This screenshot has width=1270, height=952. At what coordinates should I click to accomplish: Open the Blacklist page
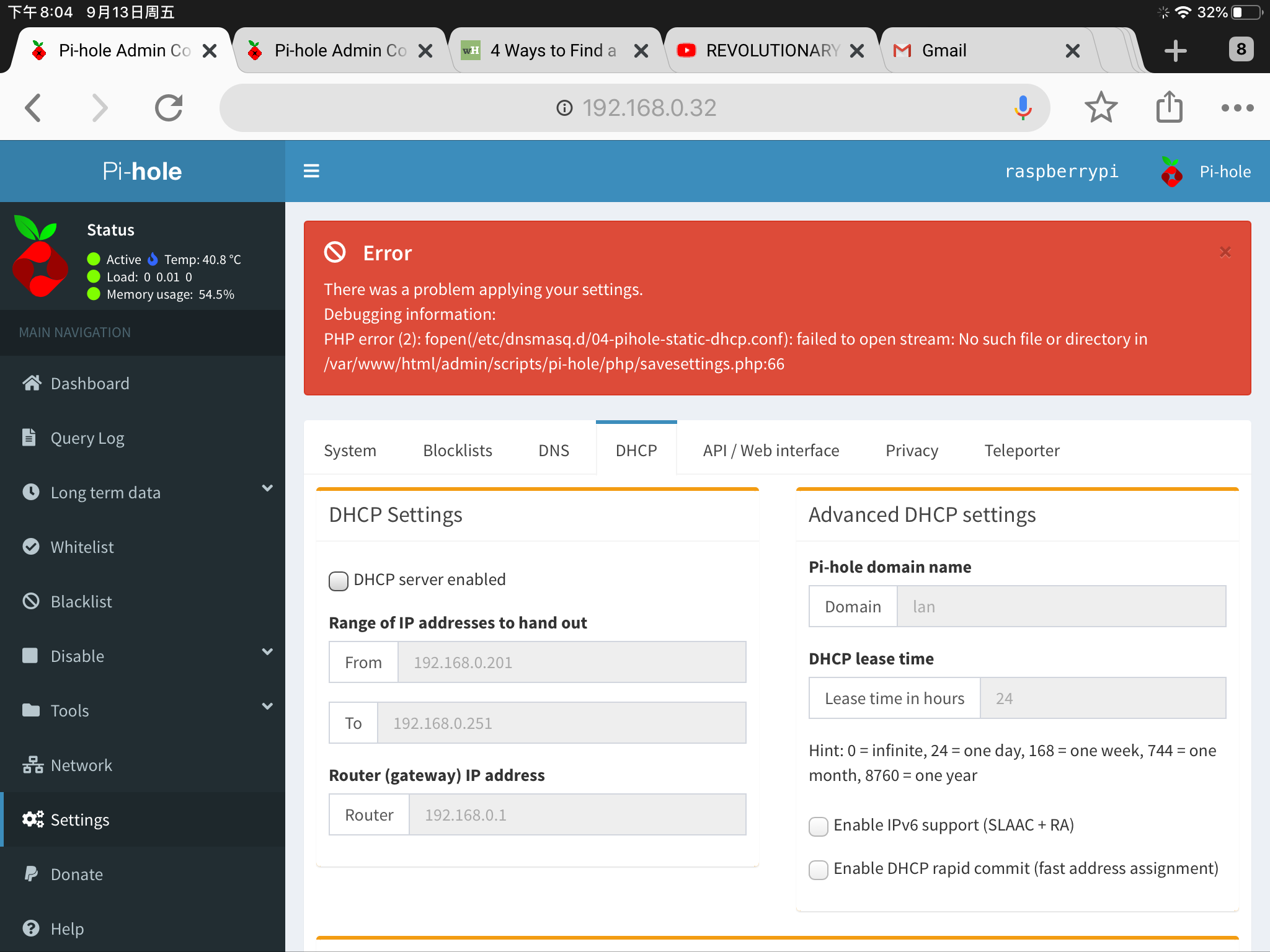pos(81,601)
